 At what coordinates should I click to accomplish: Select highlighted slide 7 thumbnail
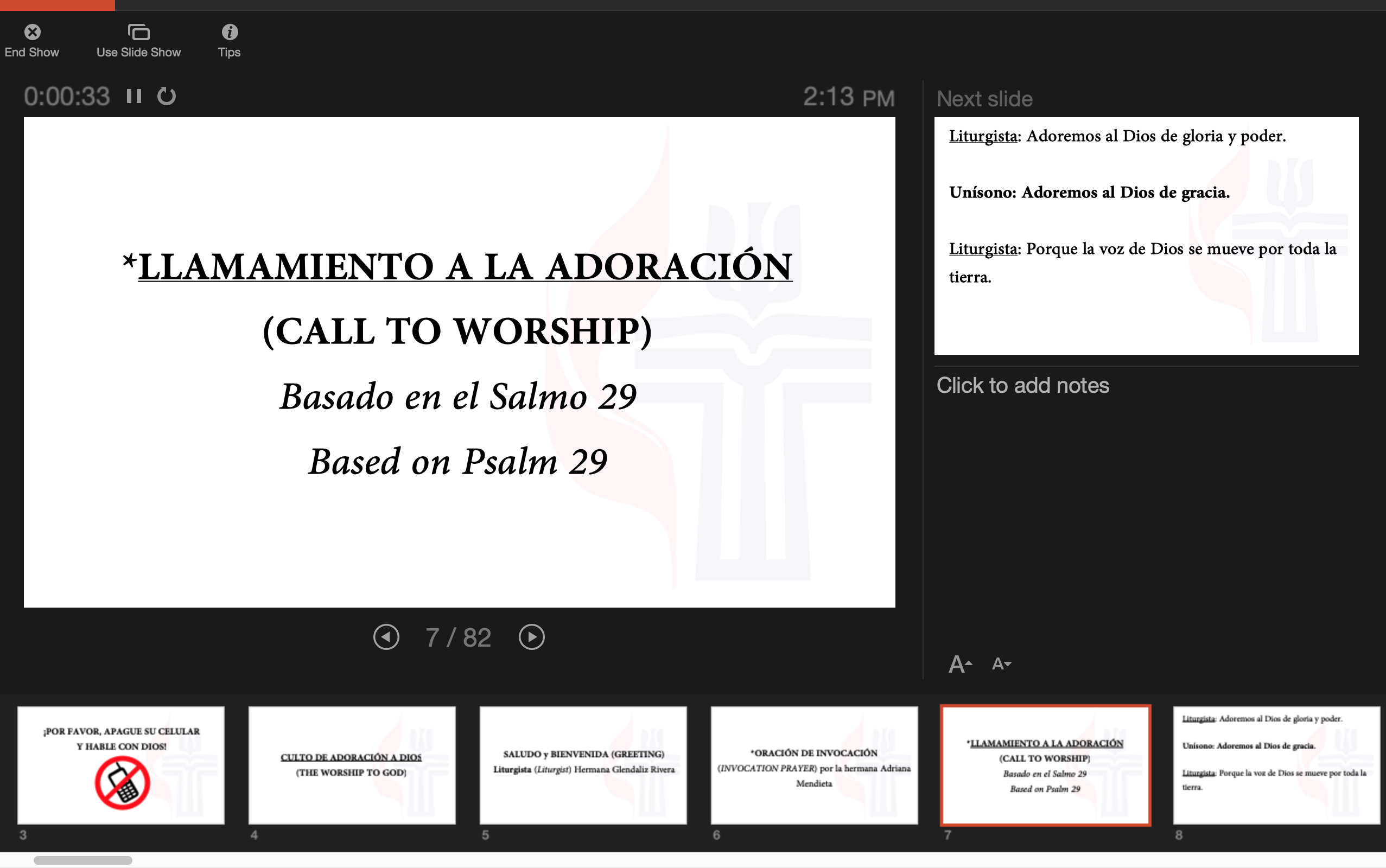point(1045,765)
